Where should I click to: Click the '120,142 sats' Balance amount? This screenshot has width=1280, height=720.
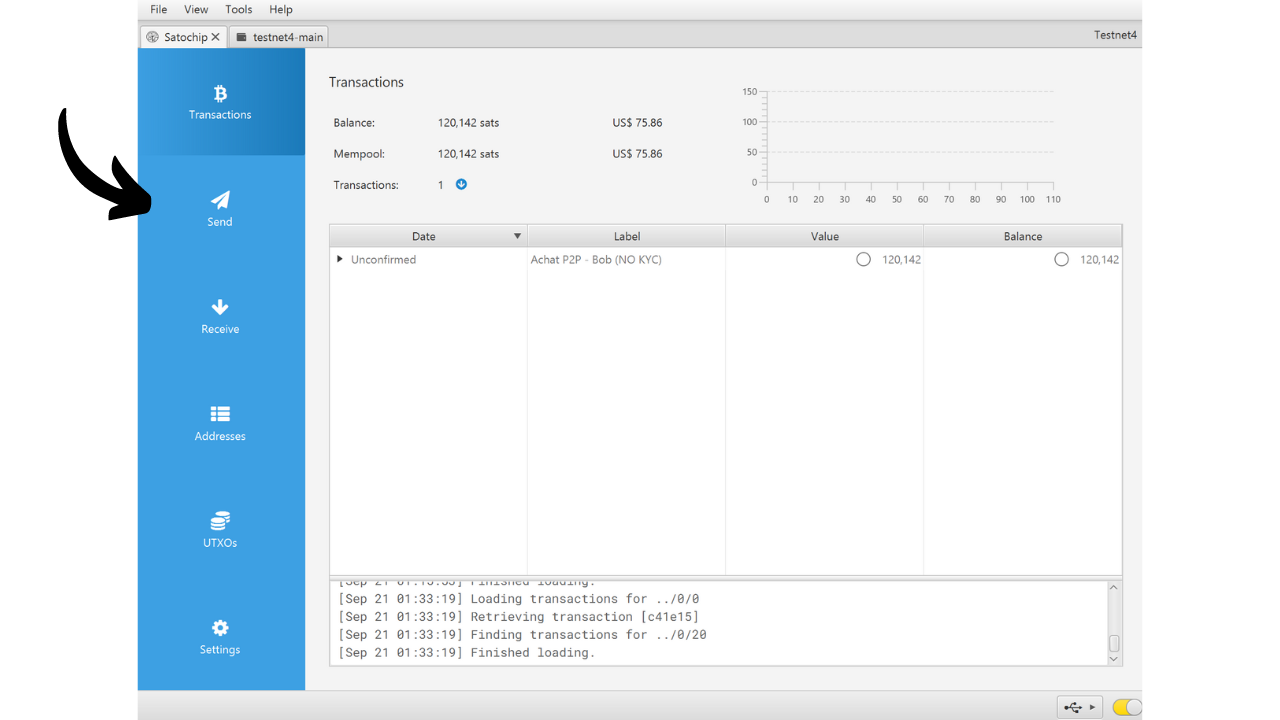pos(468,123)
